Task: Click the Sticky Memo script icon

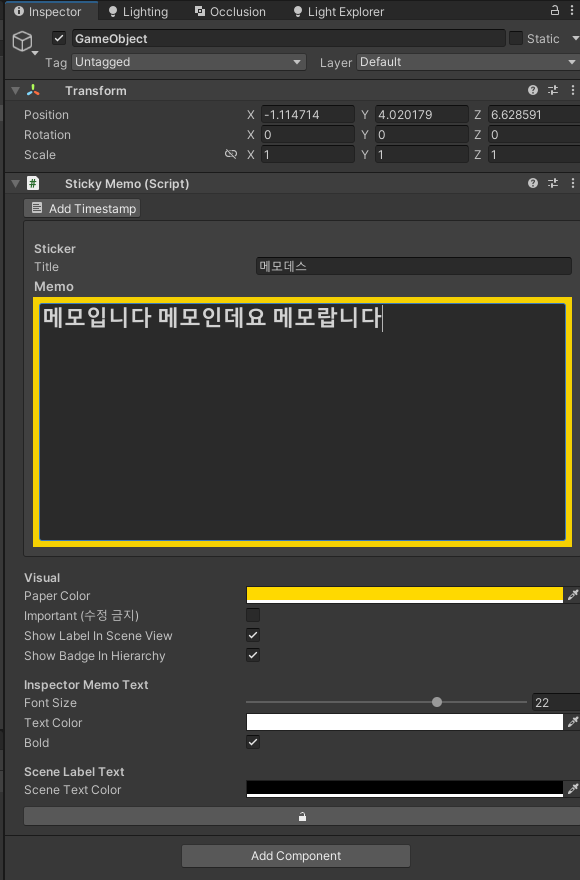Action: tap(33, 183)
